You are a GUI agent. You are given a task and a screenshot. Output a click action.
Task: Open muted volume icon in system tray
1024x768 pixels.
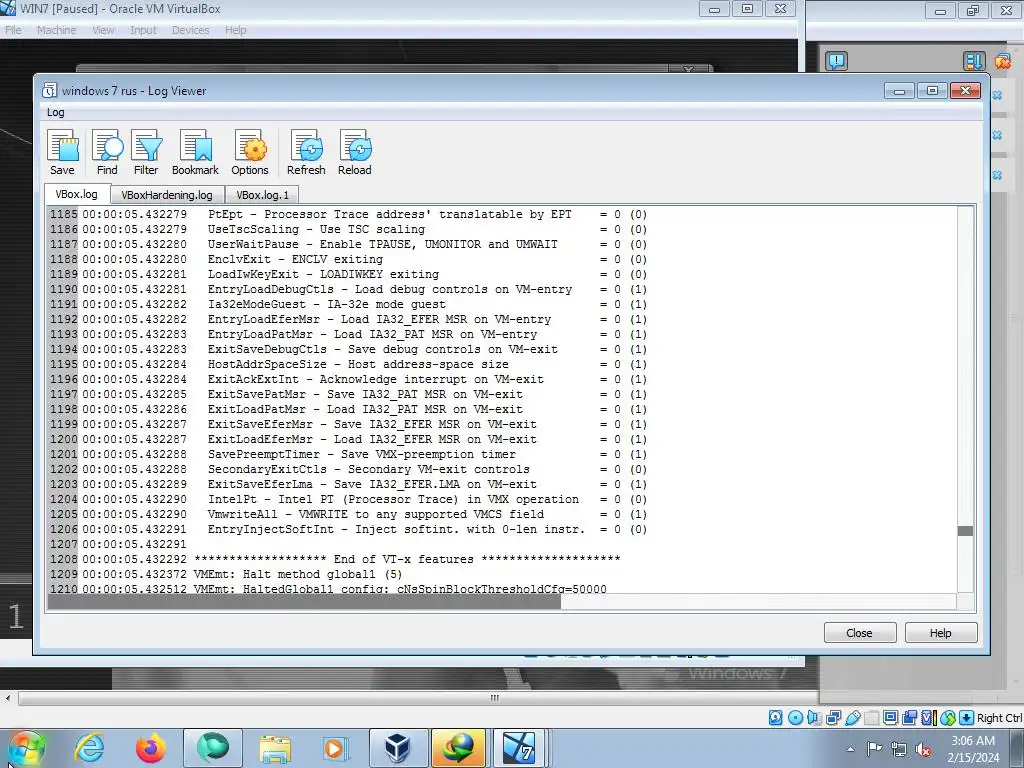pyautogui.click(x=923, y=749)
